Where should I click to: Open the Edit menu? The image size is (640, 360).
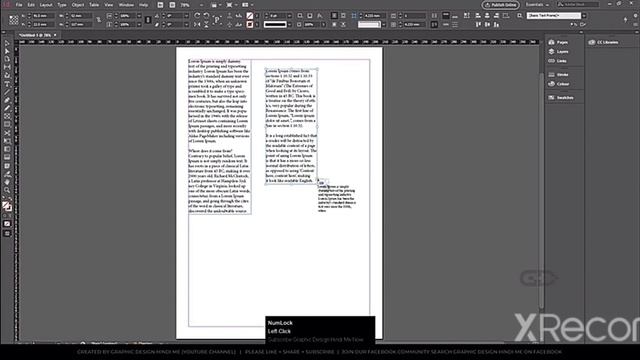[x=31, y=5]
